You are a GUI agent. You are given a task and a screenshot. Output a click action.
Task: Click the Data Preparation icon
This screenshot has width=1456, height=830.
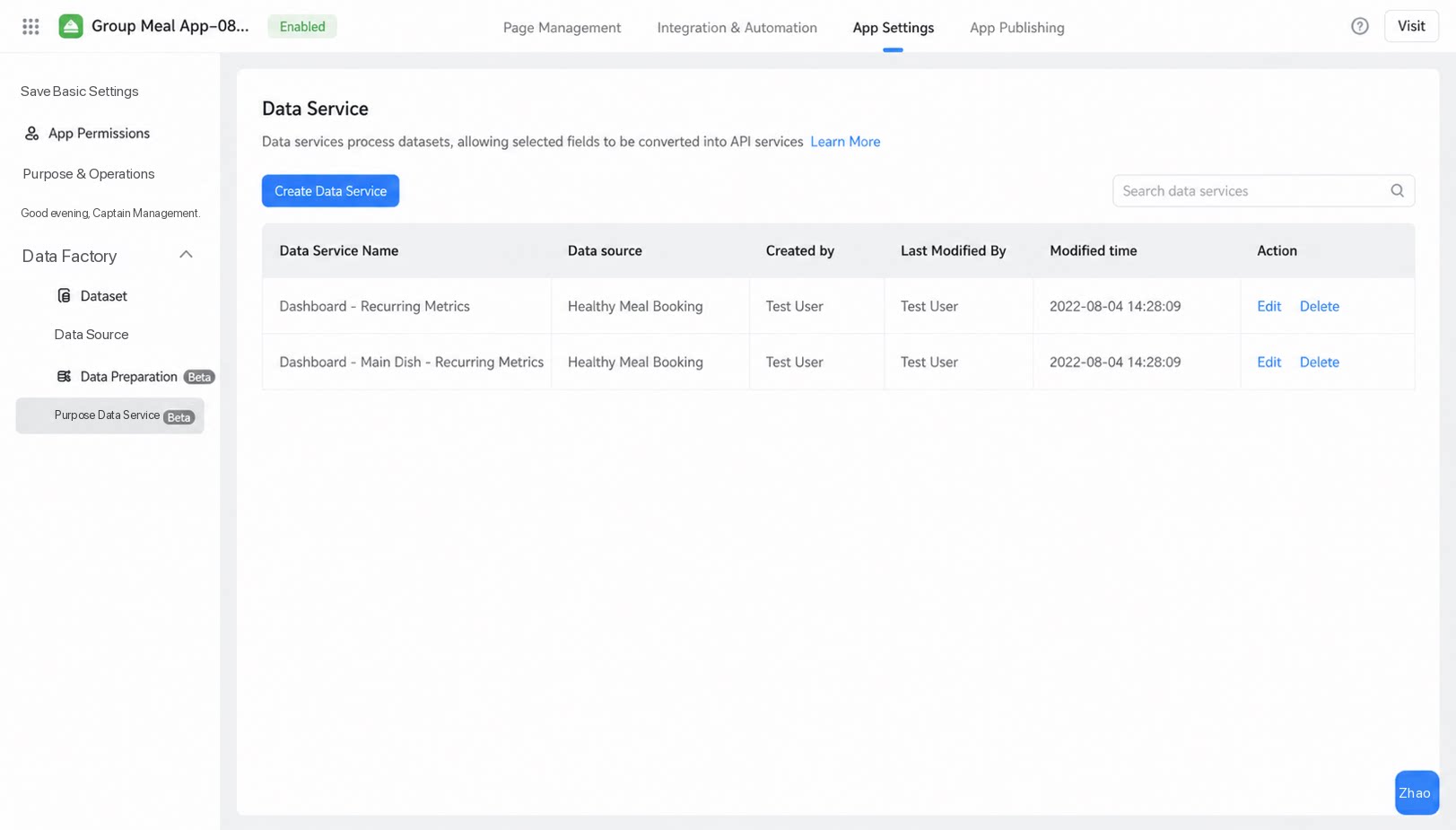(64, 377)
